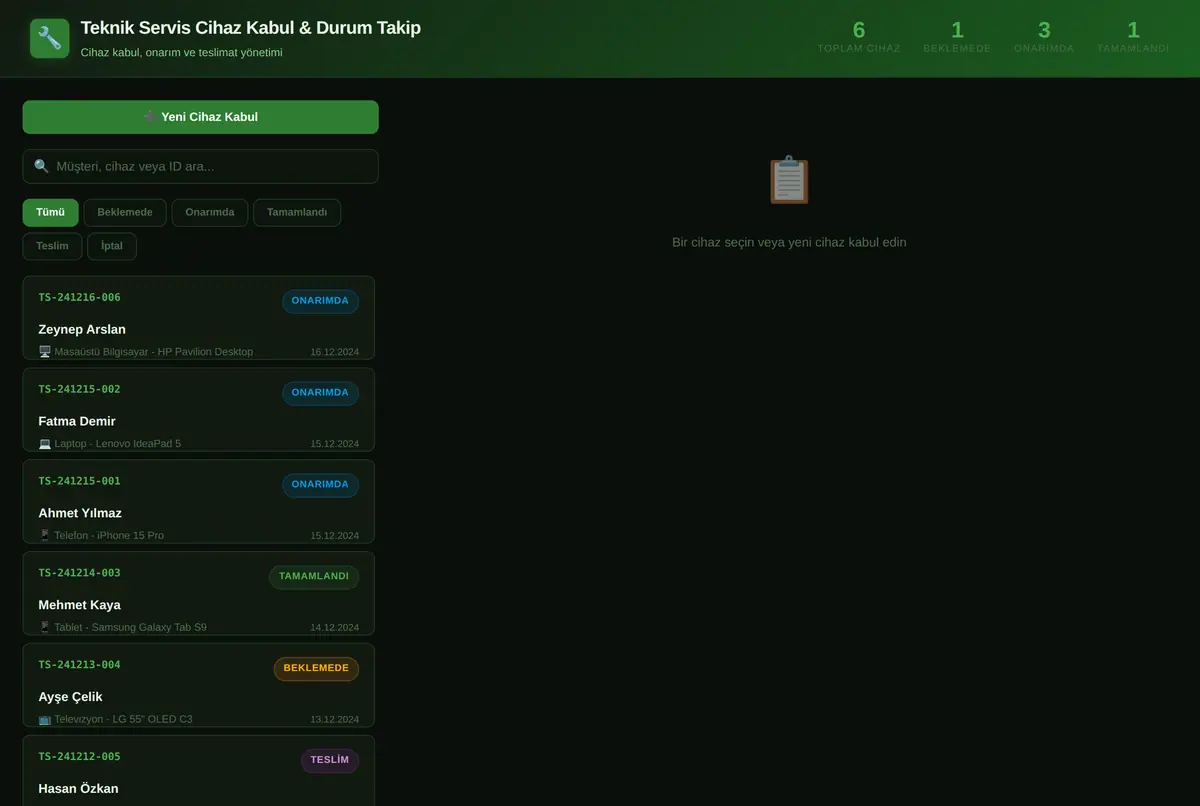
Task: Click ONARIMDA badge on Ahmet Yılmaz card
Action: point(320,485)
